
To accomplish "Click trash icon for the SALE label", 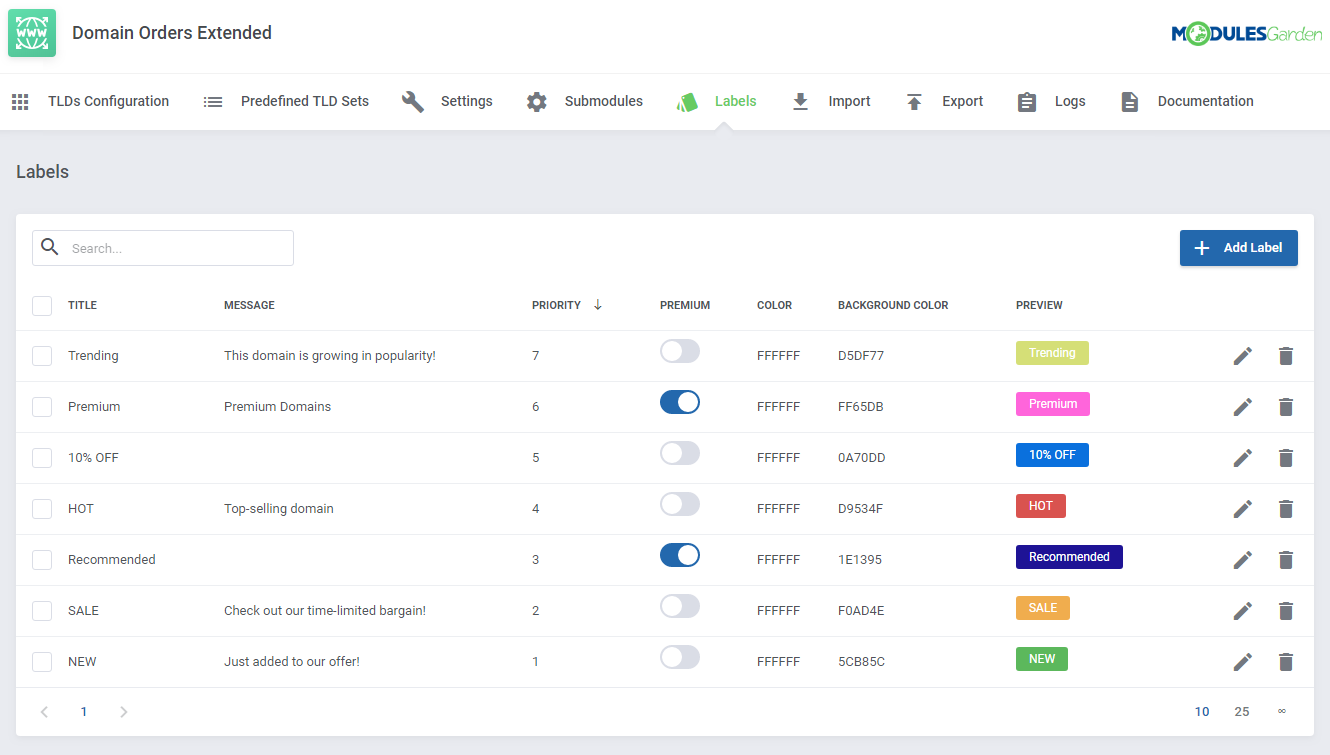I will point(1286,611).
